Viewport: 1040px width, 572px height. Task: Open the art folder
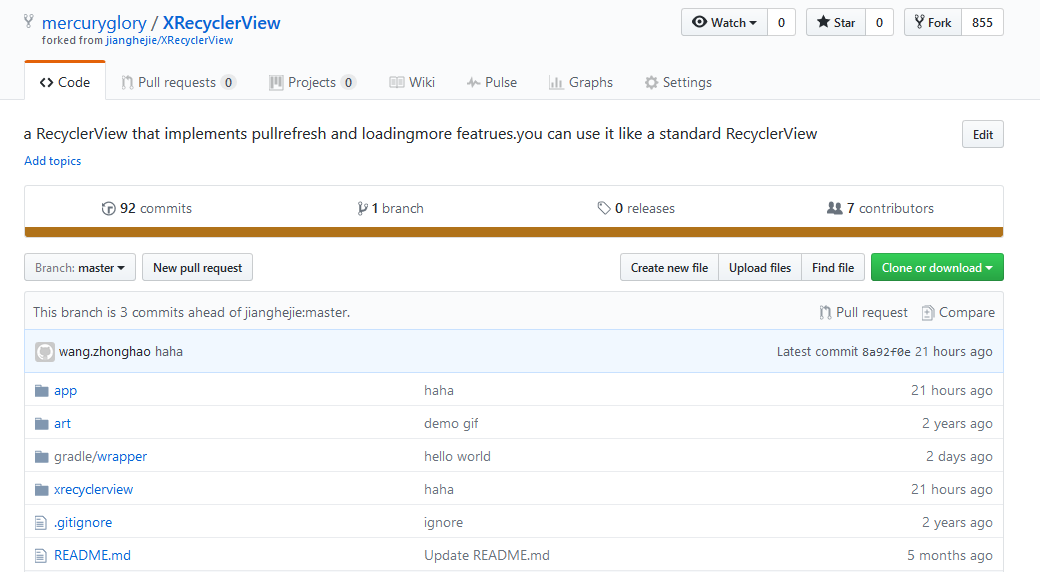point(62,423)
